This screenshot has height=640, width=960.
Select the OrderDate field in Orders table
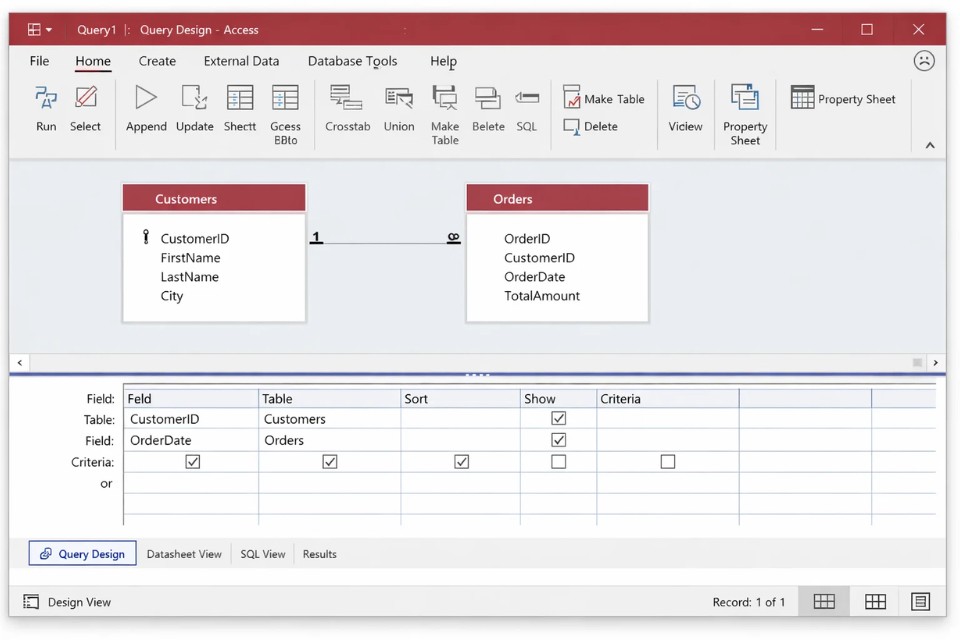tap(534, 277)
